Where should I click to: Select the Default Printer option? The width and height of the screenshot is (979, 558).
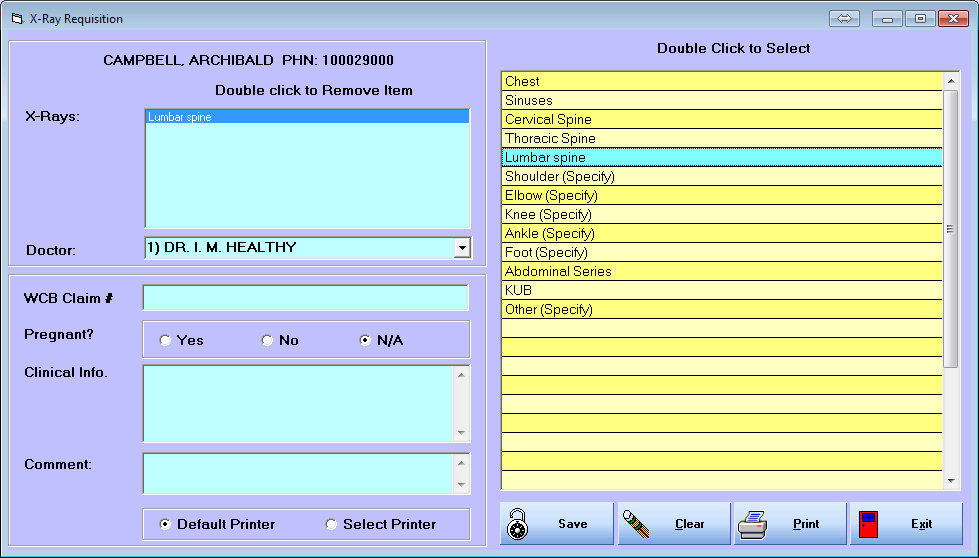165,525
